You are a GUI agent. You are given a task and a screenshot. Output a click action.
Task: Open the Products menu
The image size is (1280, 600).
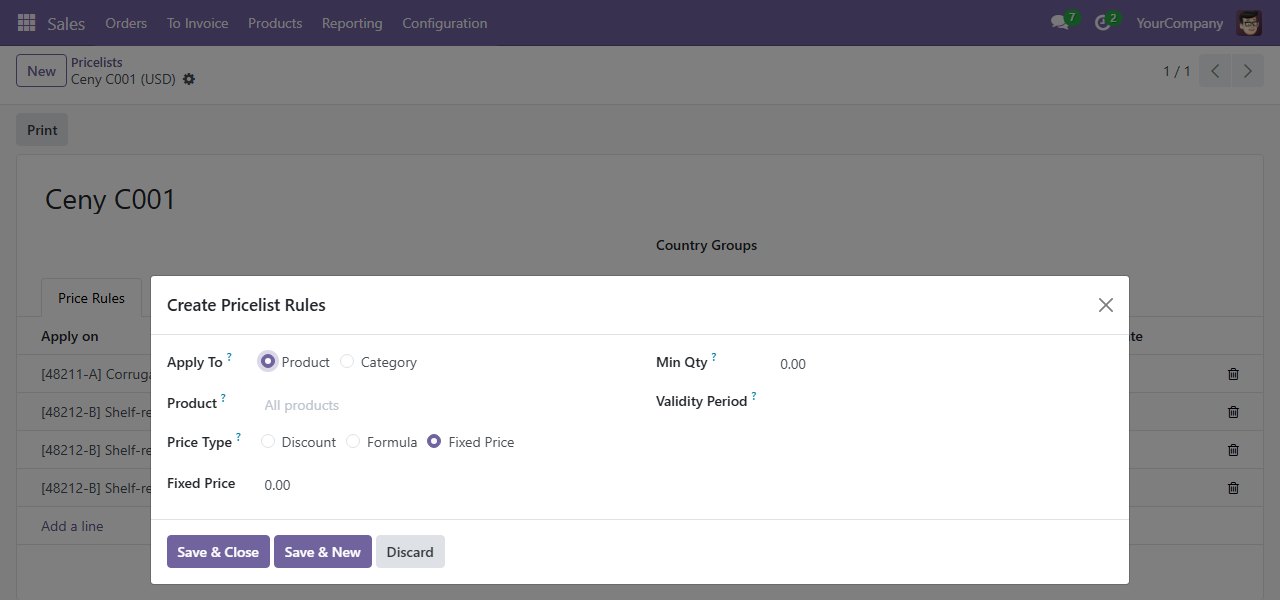click(275, 23)
